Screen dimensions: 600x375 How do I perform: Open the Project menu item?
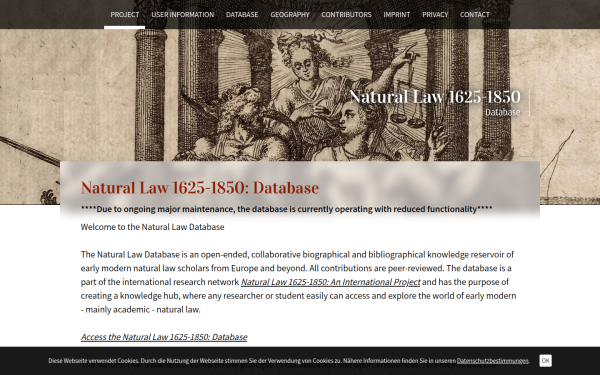pyautogui.click(x=124, y=15)
